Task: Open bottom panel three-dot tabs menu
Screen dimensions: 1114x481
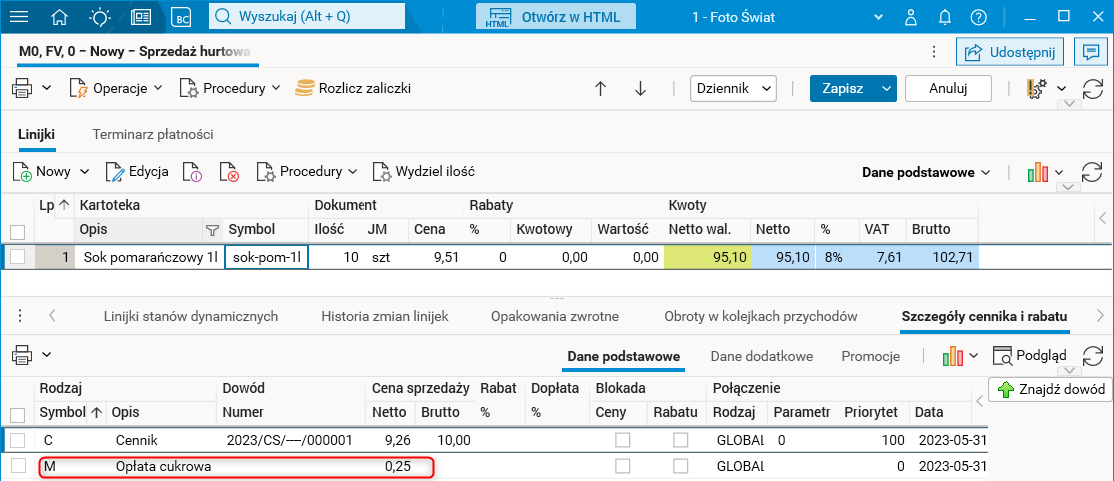Action: tap(20, 315)
